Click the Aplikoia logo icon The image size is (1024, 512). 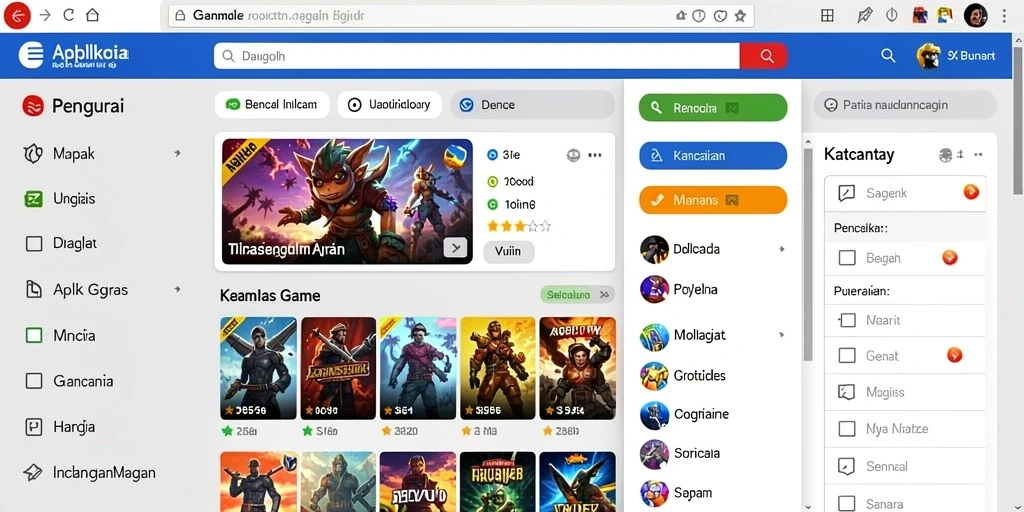tap(31, 55)
